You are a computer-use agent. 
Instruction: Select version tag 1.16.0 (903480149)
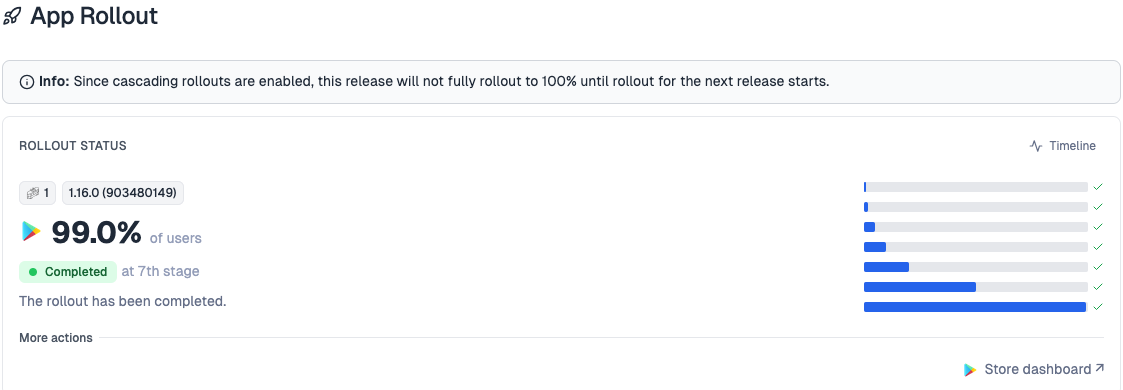tap(122, 193)
